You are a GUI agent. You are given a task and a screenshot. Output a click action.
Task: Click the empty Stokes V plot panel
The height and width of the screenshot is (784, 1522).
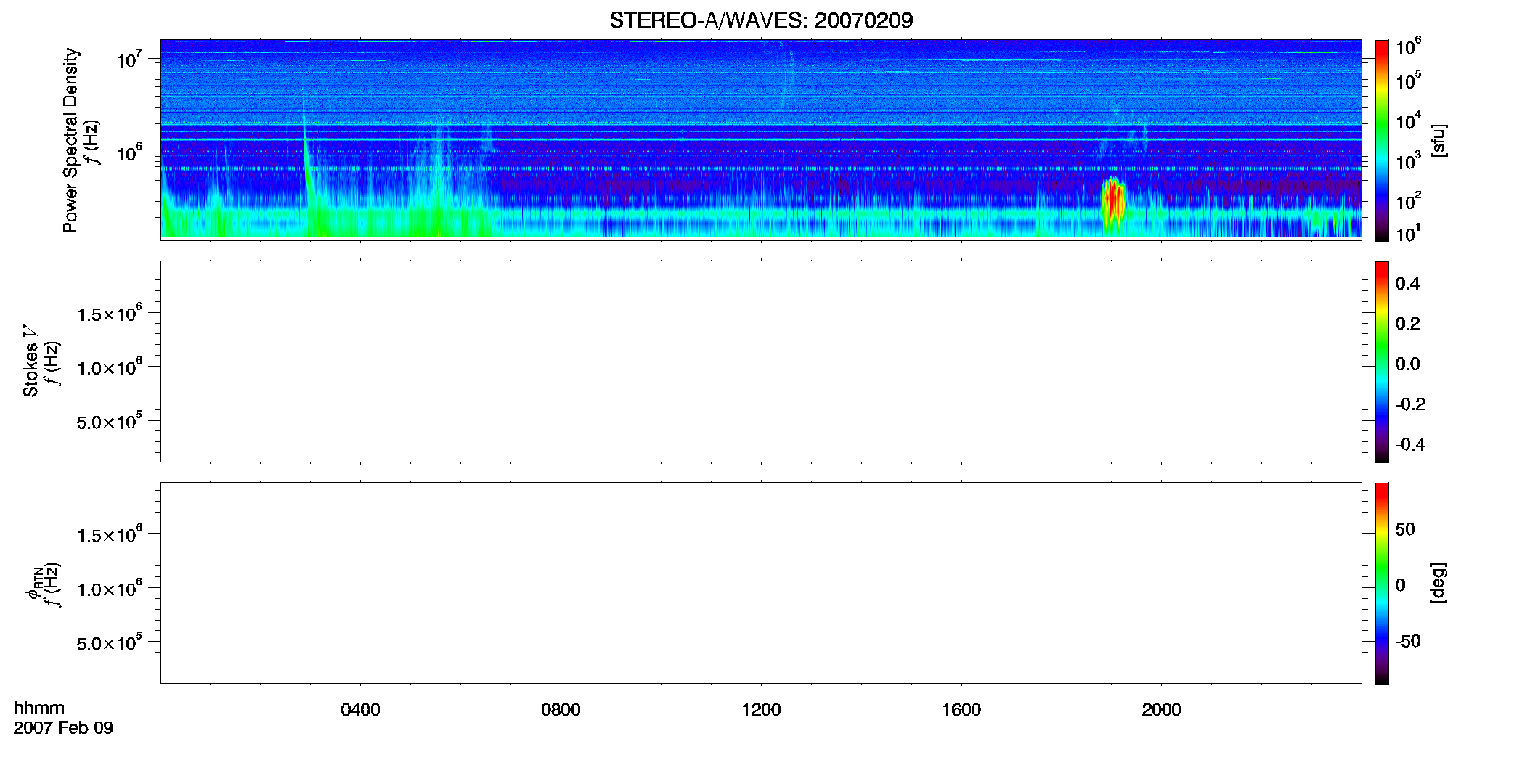(761, 362)
